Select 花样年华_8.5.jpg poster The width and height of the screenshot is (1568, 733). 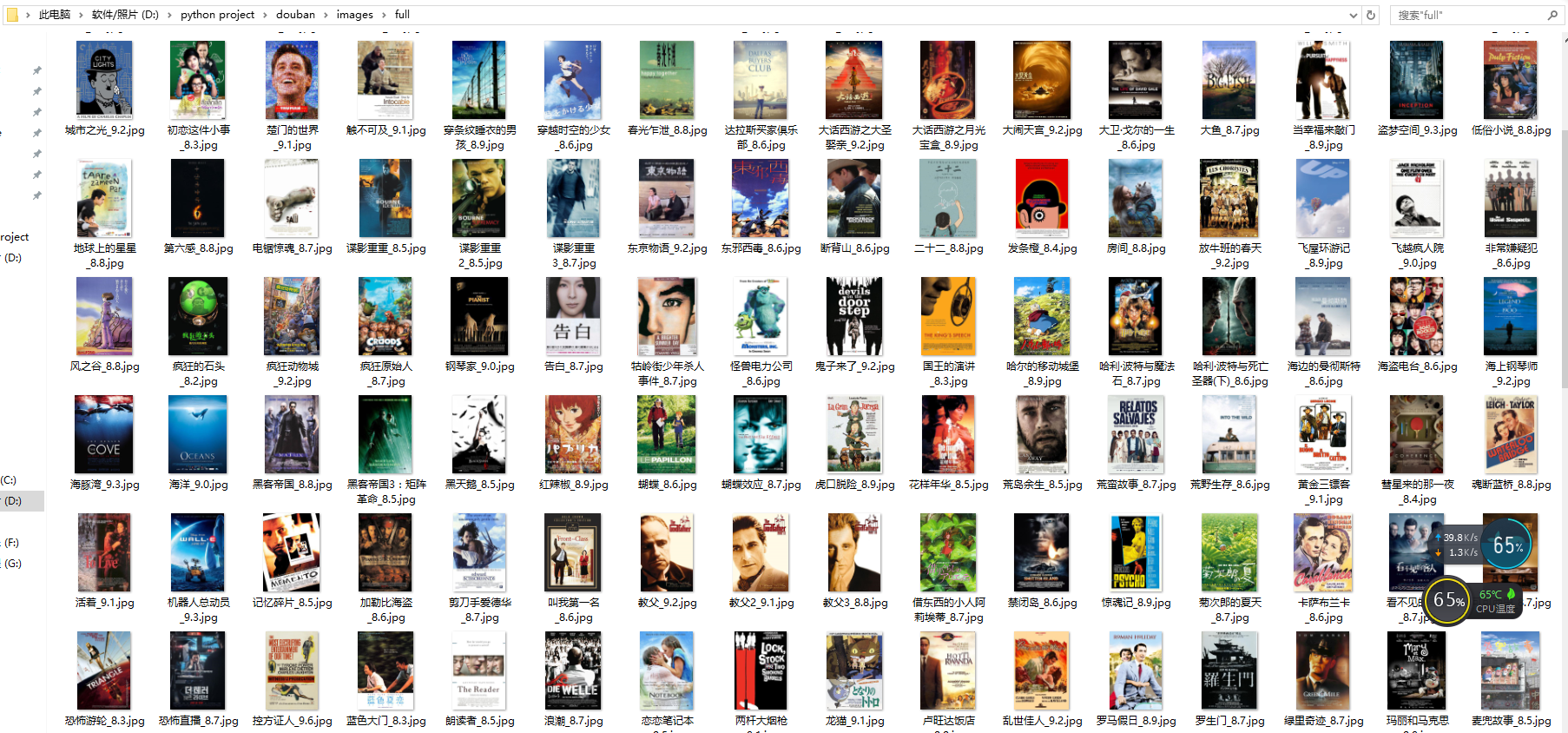click(x=948, y=434)
